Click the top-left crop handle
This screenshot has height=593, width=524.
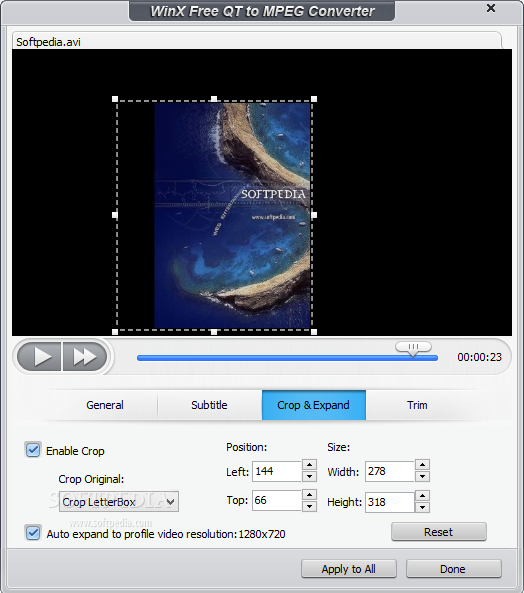click(115, 99)
